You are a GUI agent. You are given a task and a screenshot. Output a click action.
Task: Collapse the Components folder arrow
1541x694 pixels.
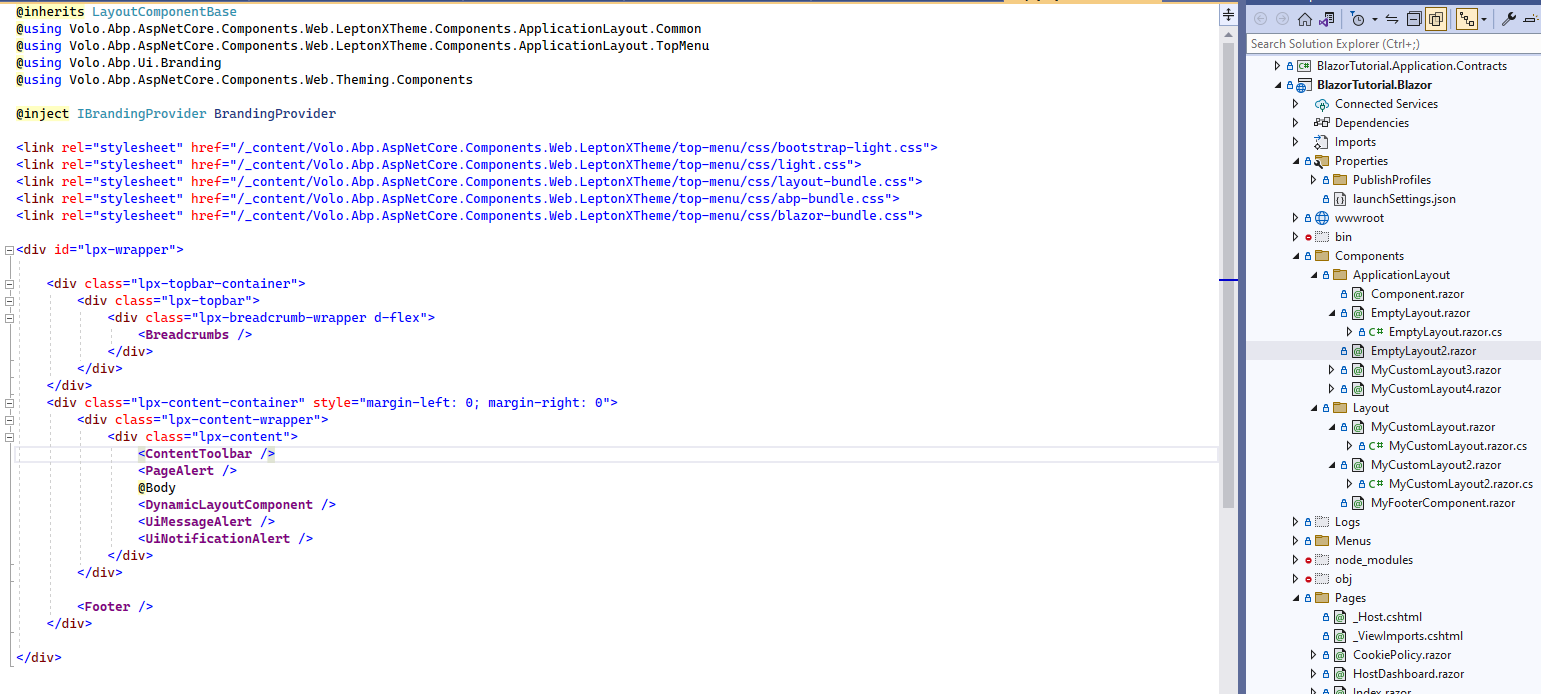1295,256
